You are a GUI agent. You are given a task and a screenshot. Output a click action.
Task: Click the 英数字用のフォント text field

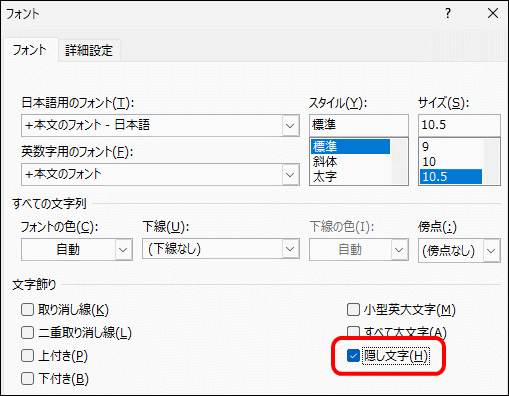click(152, 175)
